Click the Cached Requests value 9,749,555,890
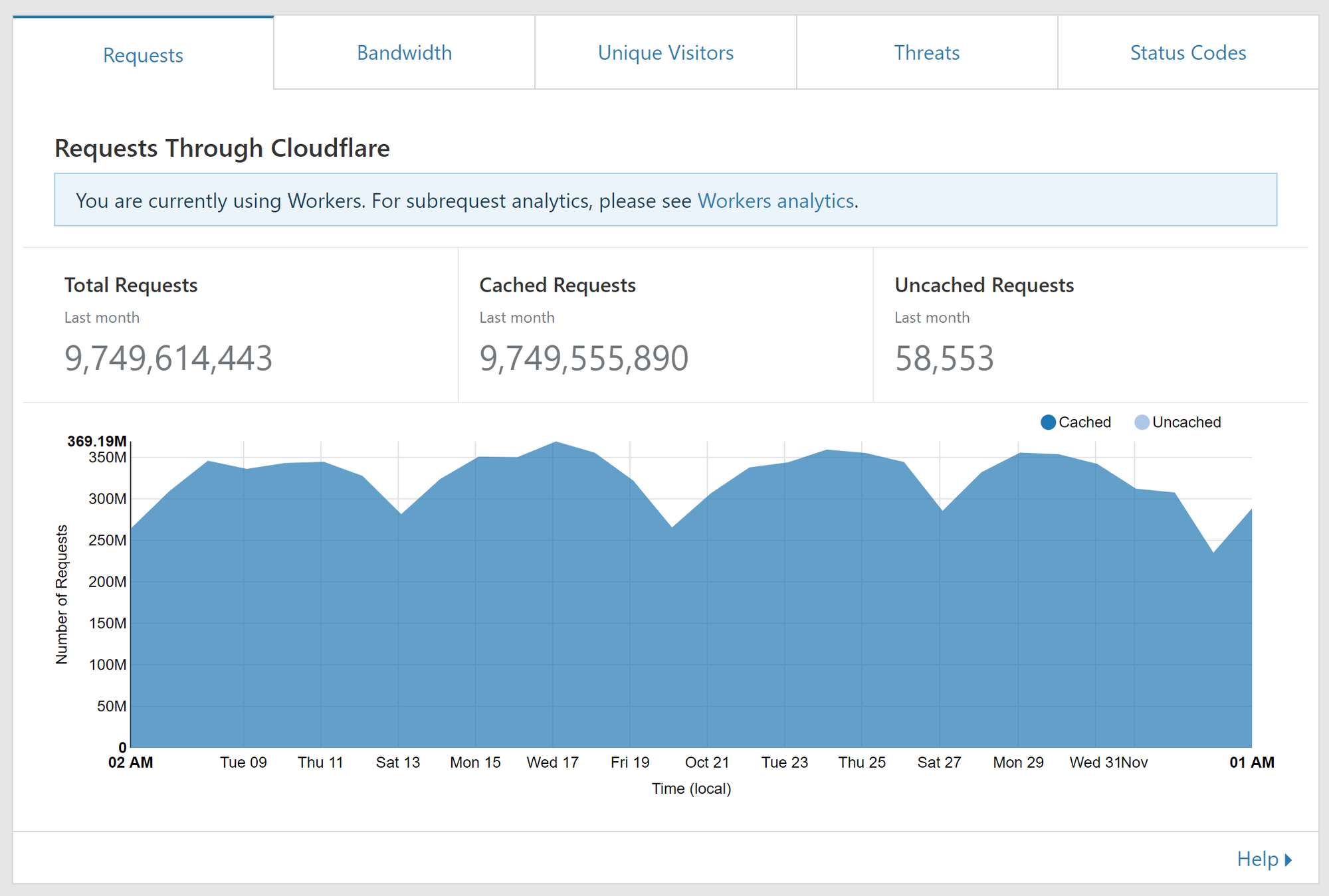Screen dimensions: 1329x896 tap(583, 358)
